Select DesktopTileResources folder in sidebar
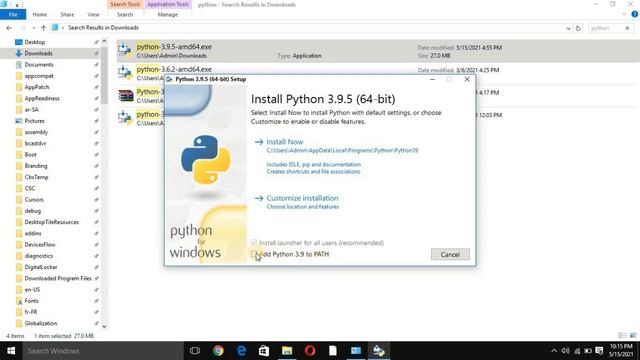 tap(51, 222)
